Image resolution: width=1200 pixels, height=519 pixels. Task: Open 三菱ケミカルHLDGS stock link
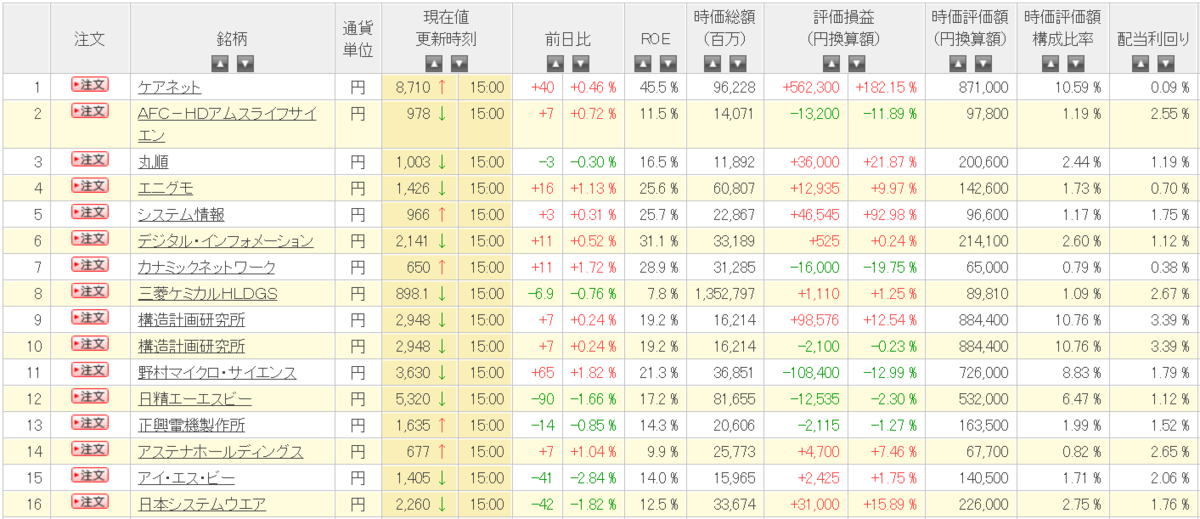tap(207, 293)
